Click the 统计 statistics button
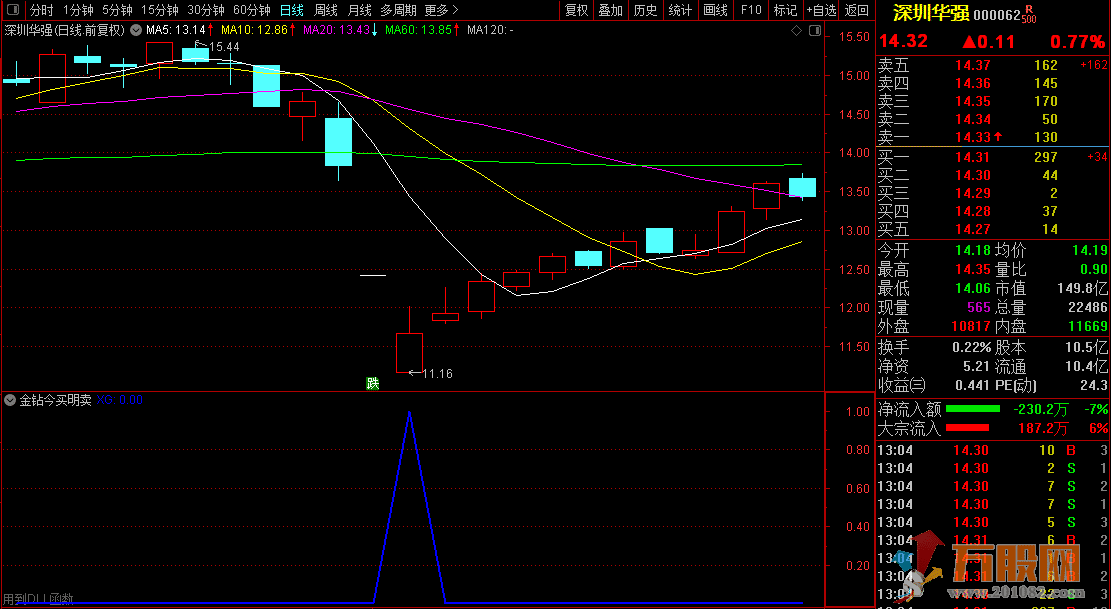Viewport: 1111px width, 609px height. (679, 10)
